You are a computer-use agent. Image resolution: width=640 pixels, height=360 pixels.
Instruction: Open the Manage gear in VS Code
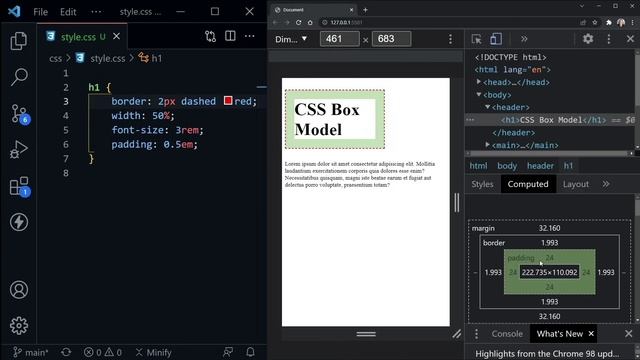[19, 326]
